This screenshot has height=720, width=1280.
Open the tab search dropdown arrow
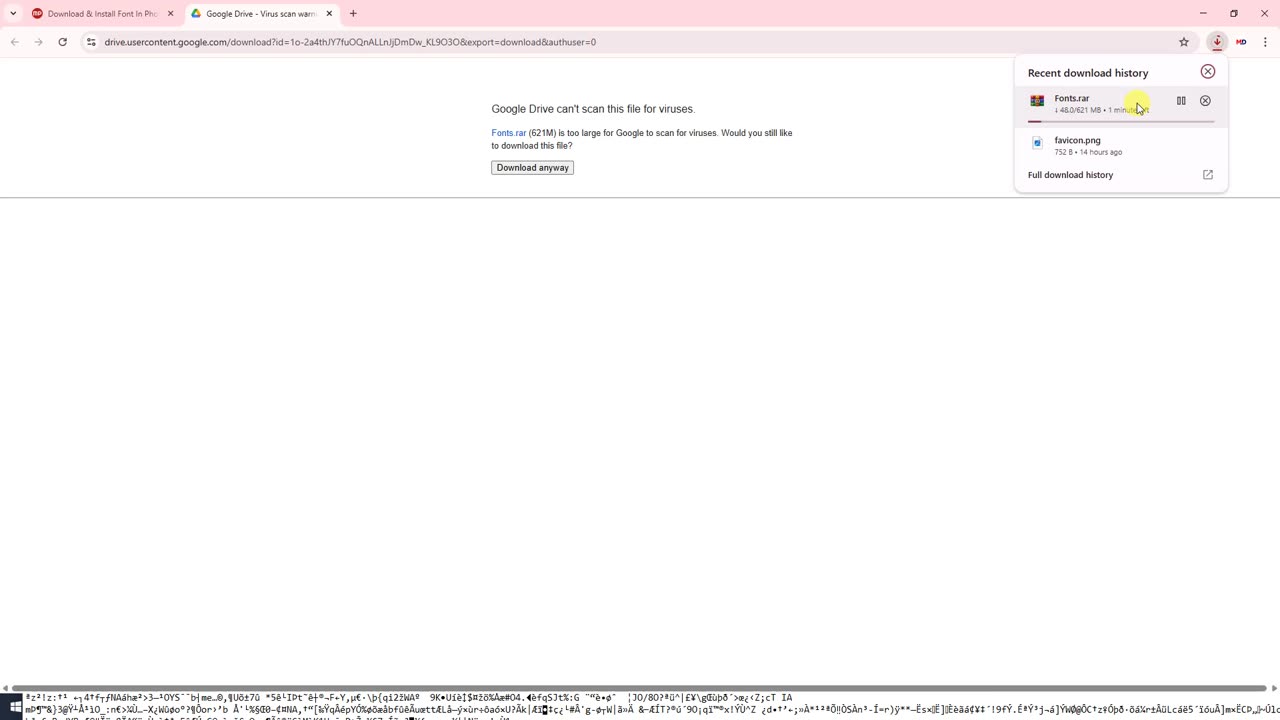click(13, 14)
